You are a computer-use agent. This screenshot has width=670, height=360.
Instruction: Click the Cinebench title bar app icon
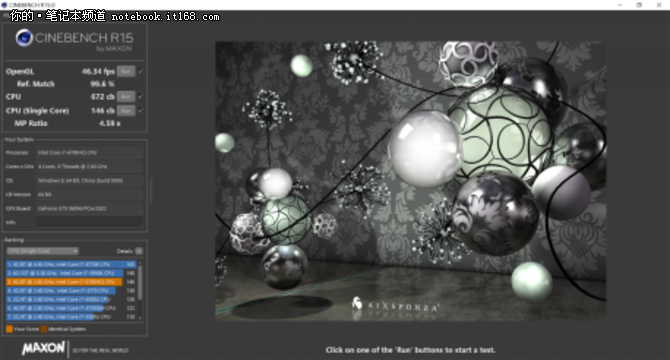click(4, 5)
